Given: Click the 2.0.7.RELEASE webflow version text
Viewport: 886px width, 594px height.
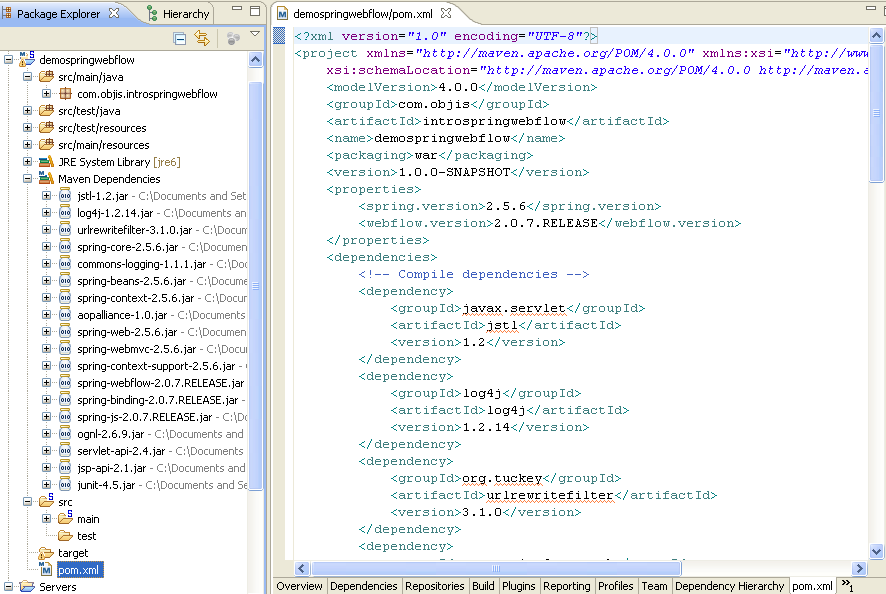Looking at the screenshot, I should click(546, 223).
